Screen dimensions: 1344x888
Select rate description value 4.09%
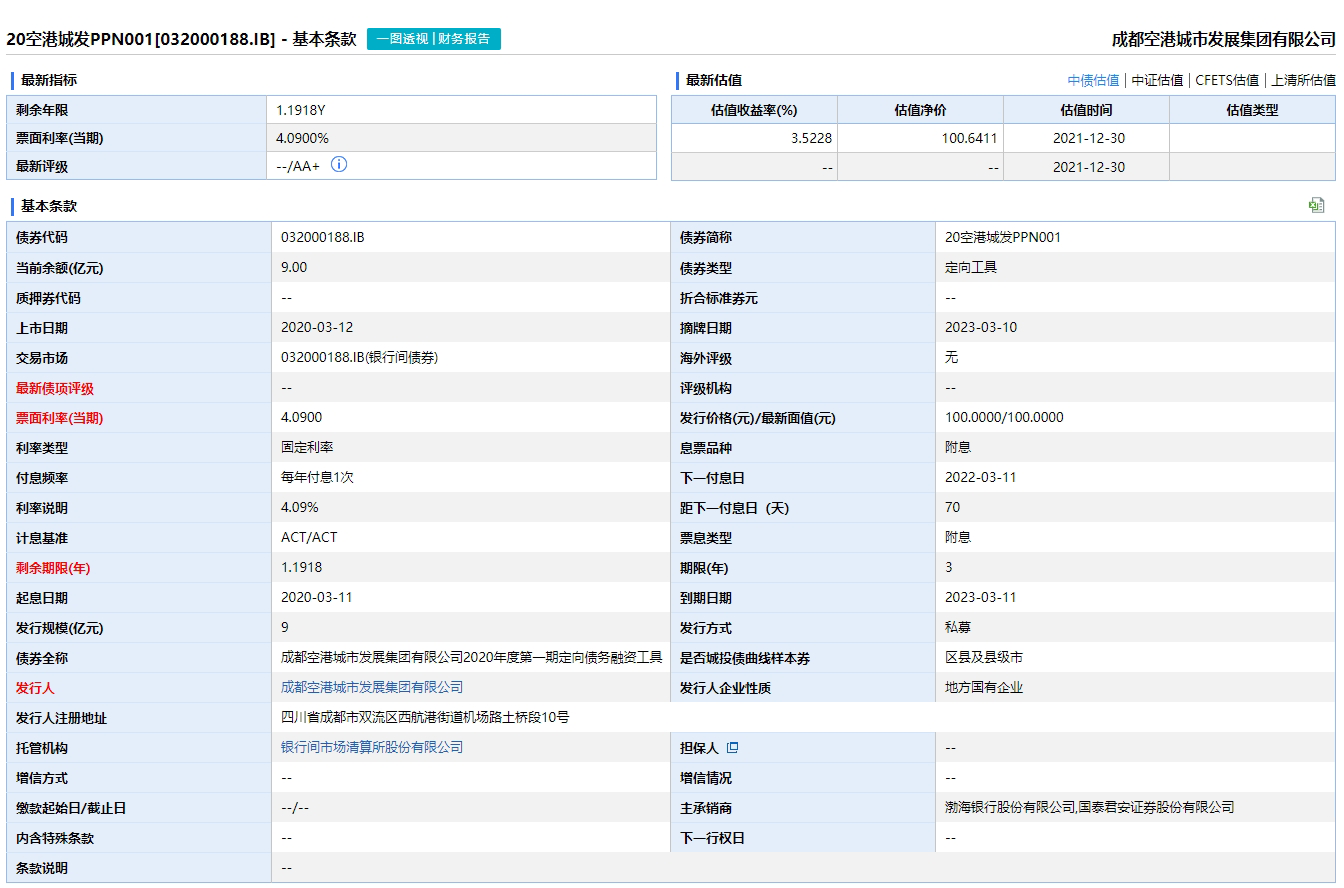(300, 507)
